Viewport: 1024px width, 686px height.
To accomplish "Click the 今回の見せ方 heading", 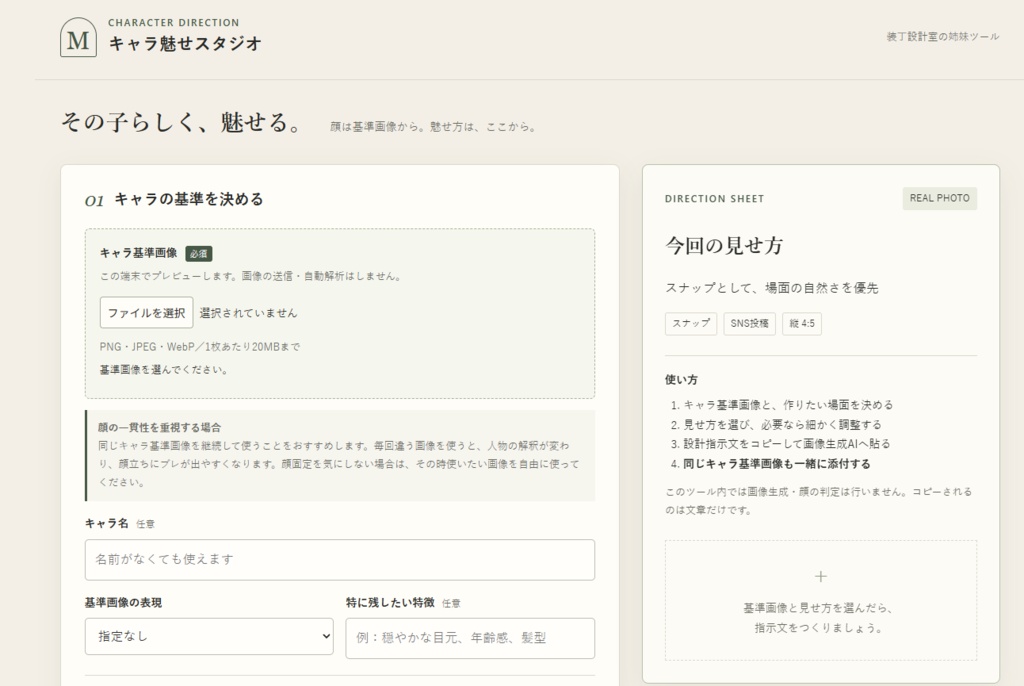I will [x=724, y=246].
